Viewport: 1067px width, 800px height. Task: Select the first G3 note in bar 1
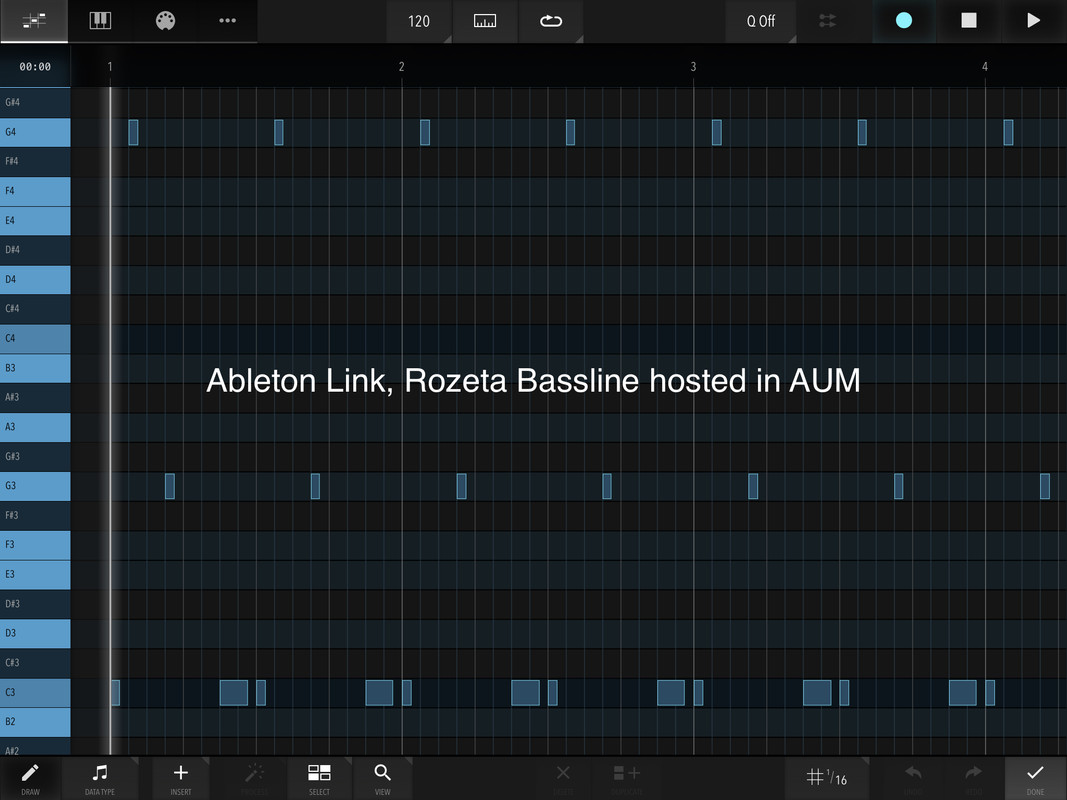(170, 486)
